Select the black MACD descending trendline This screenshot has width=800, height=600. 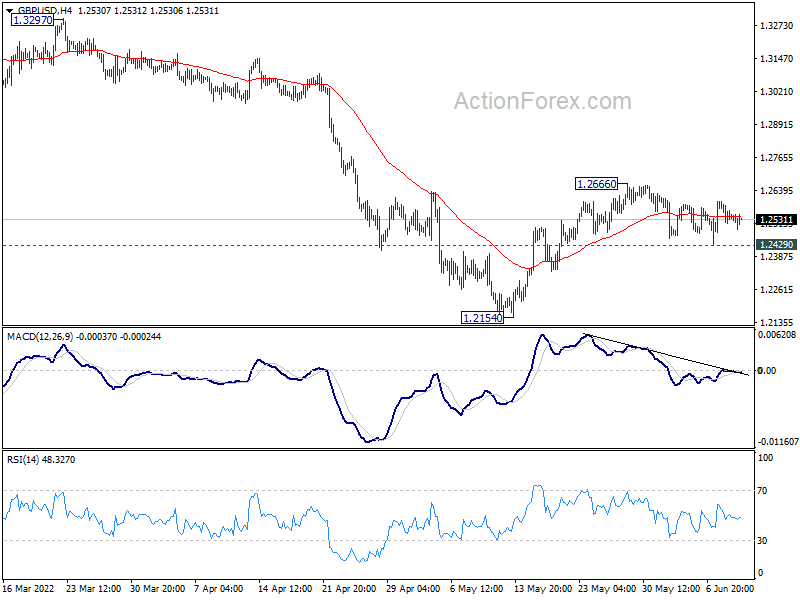tap(667, 355)
